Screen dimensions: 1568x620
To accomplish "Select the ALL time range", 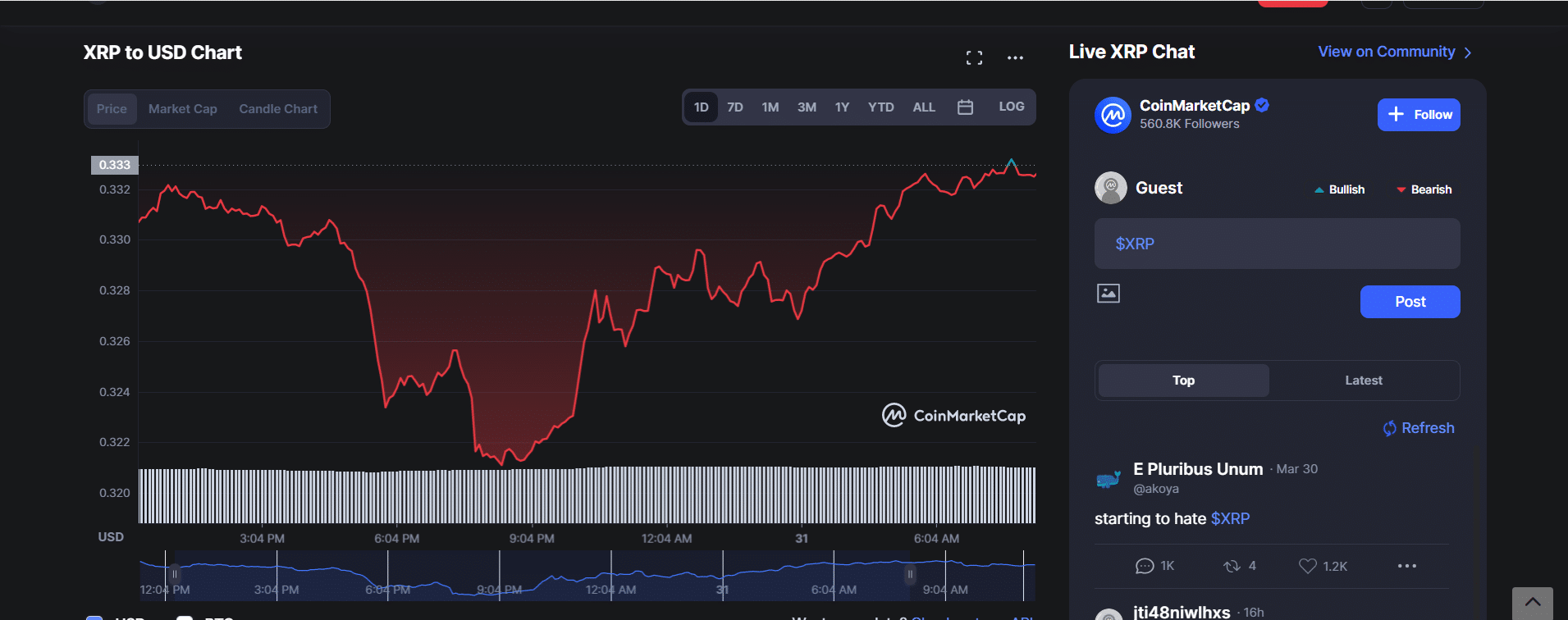I will tap(924, 107).
